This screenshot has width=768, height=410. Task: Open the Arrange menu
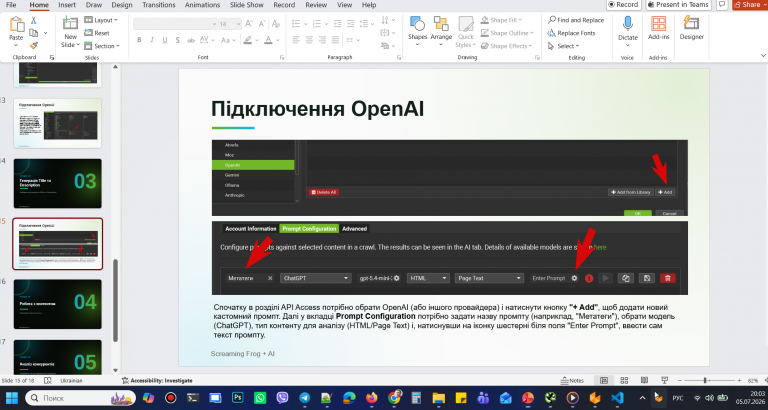coord(441,31)
